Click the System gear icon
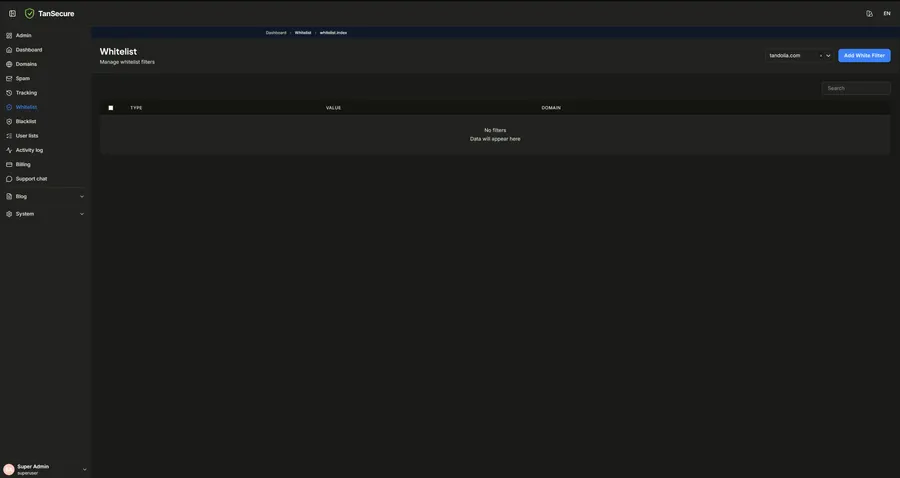The width and height of the screenshot is (900, 478). (x=9, y=214)
